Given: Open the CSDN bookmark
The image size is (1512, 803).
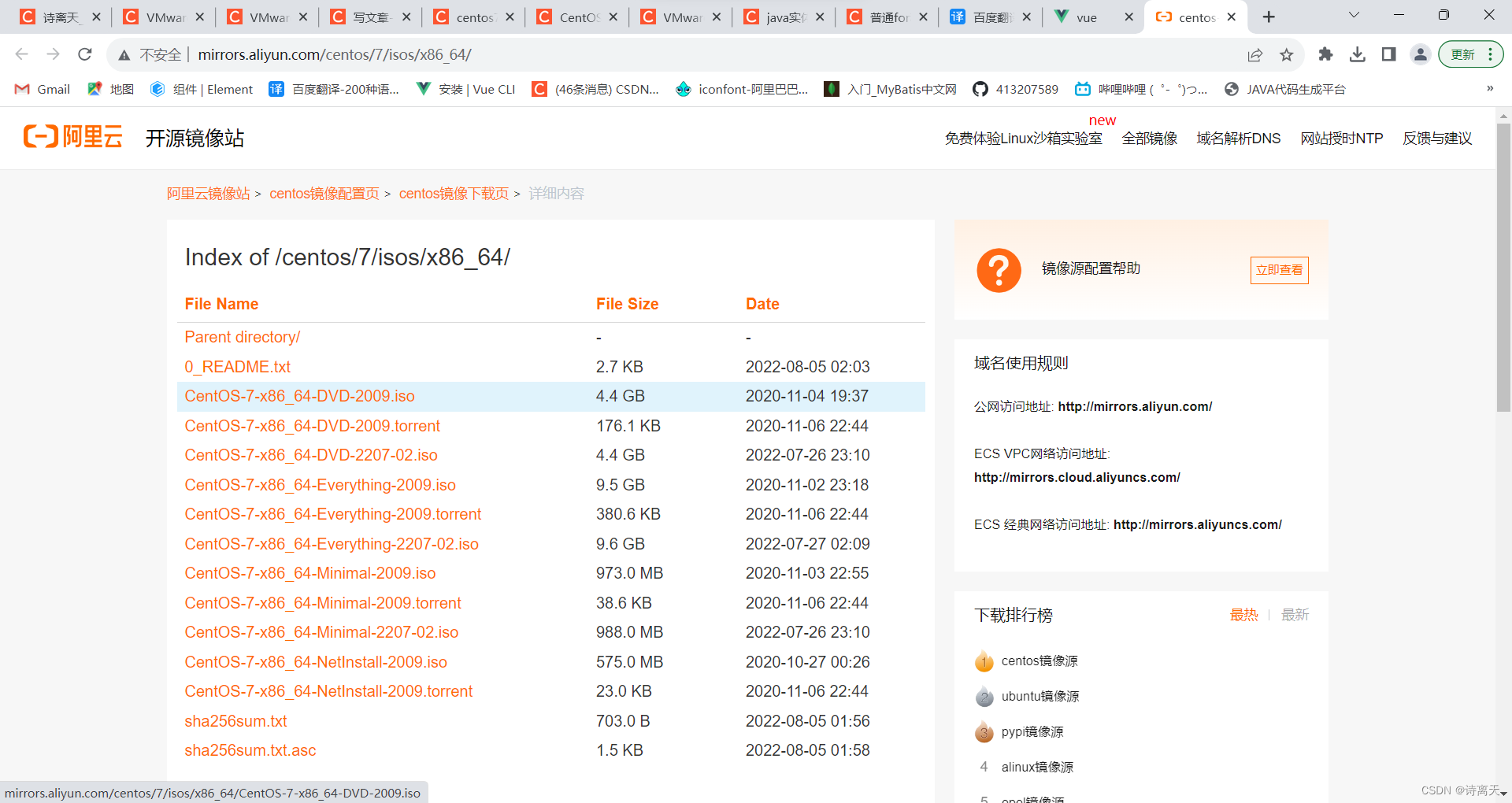Looking at the screenshot, I should (595, 89).
